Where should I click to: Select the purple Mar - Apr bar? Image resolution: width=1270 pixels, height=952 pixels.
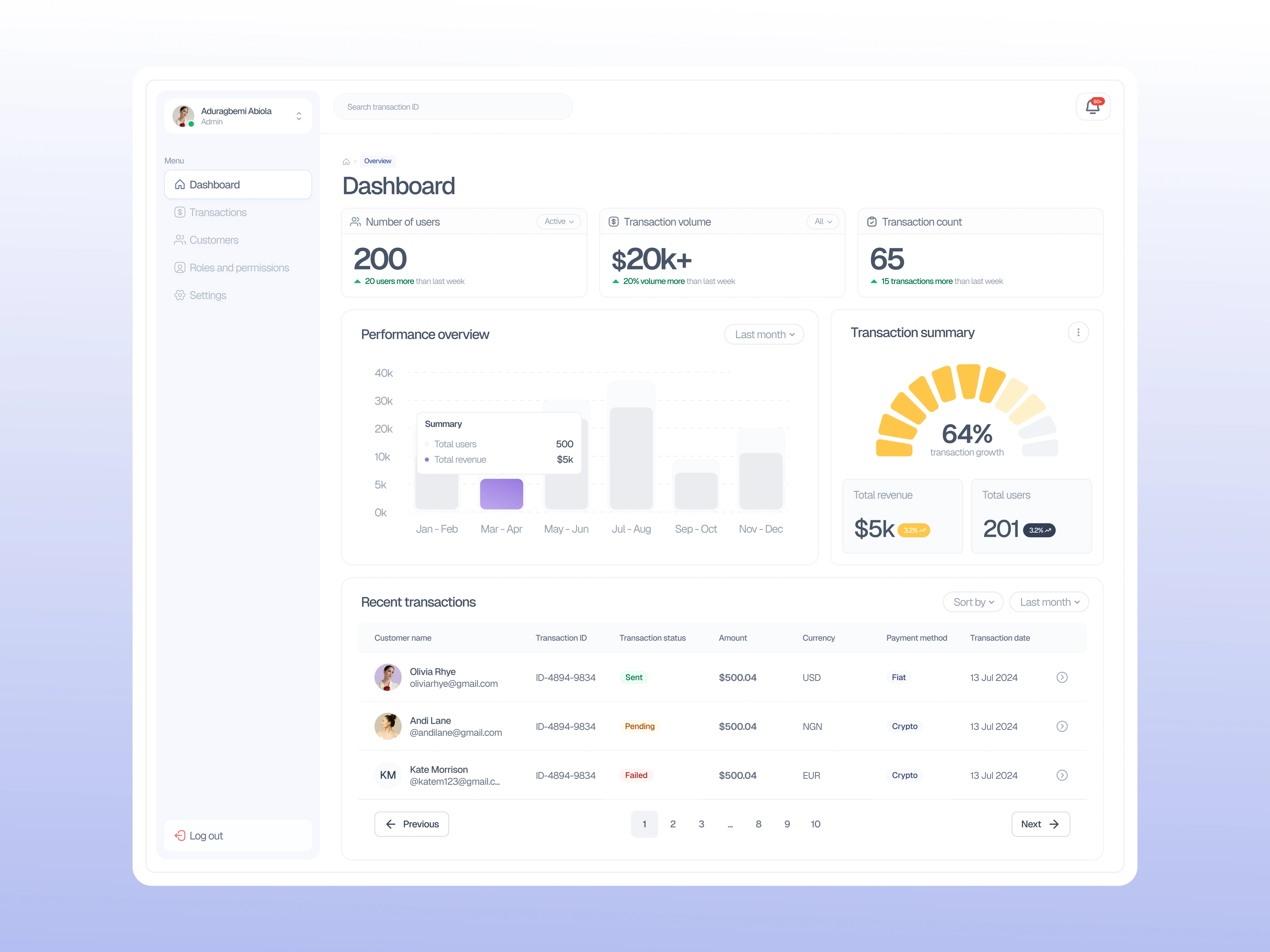click(x=501, y=494)
